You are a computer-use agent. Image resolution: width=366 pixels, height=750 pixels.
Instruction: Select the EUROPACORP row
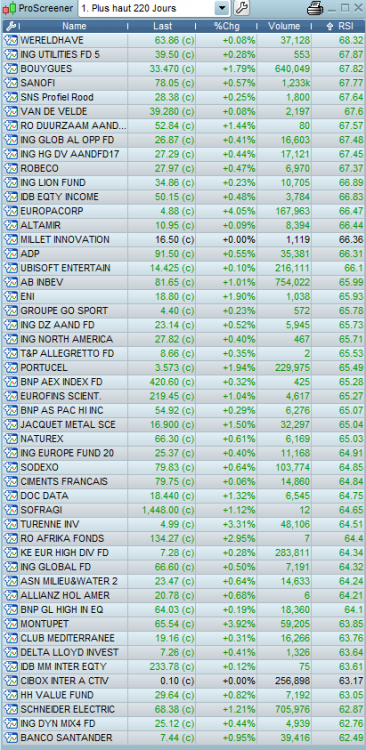coord(184,211)
